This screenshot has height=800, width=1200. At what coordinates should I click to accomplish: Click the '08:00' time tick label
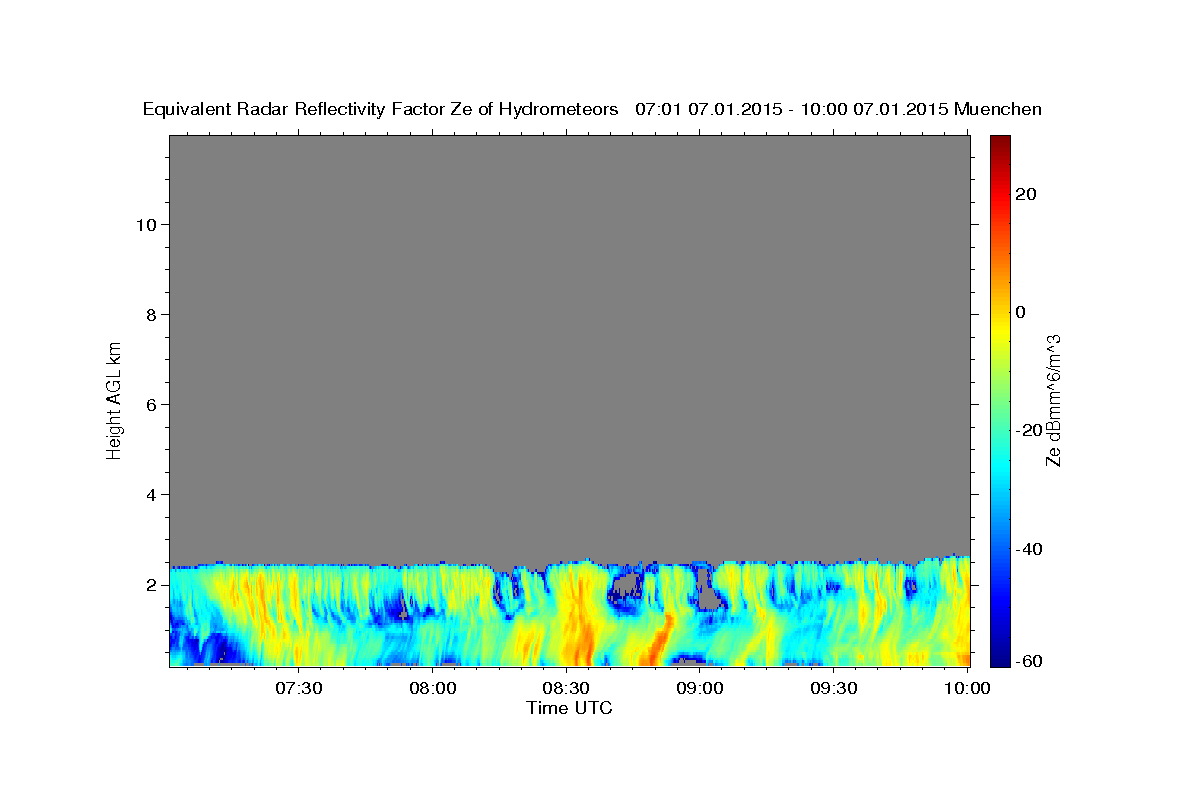pos(434,688)
